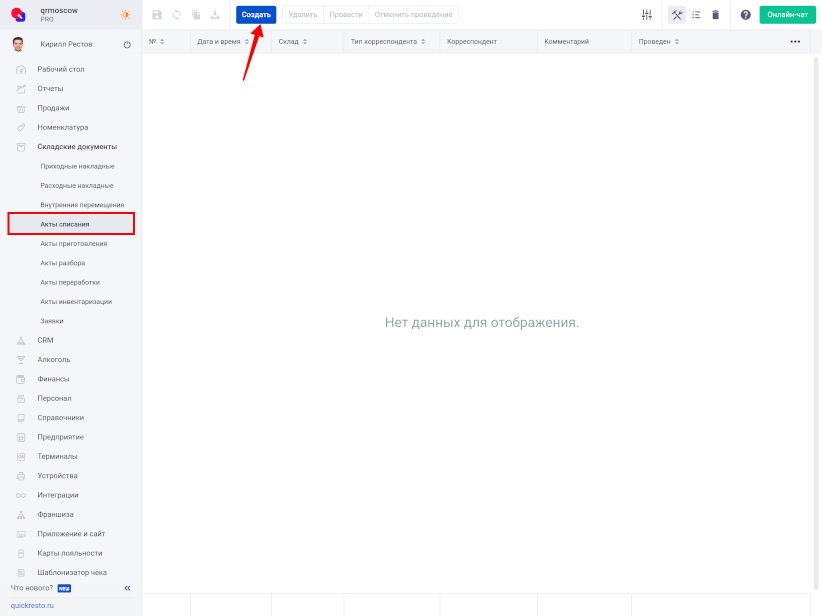Collapse sidebar with double chevron

pyautogui.click(x=127, y=588)
